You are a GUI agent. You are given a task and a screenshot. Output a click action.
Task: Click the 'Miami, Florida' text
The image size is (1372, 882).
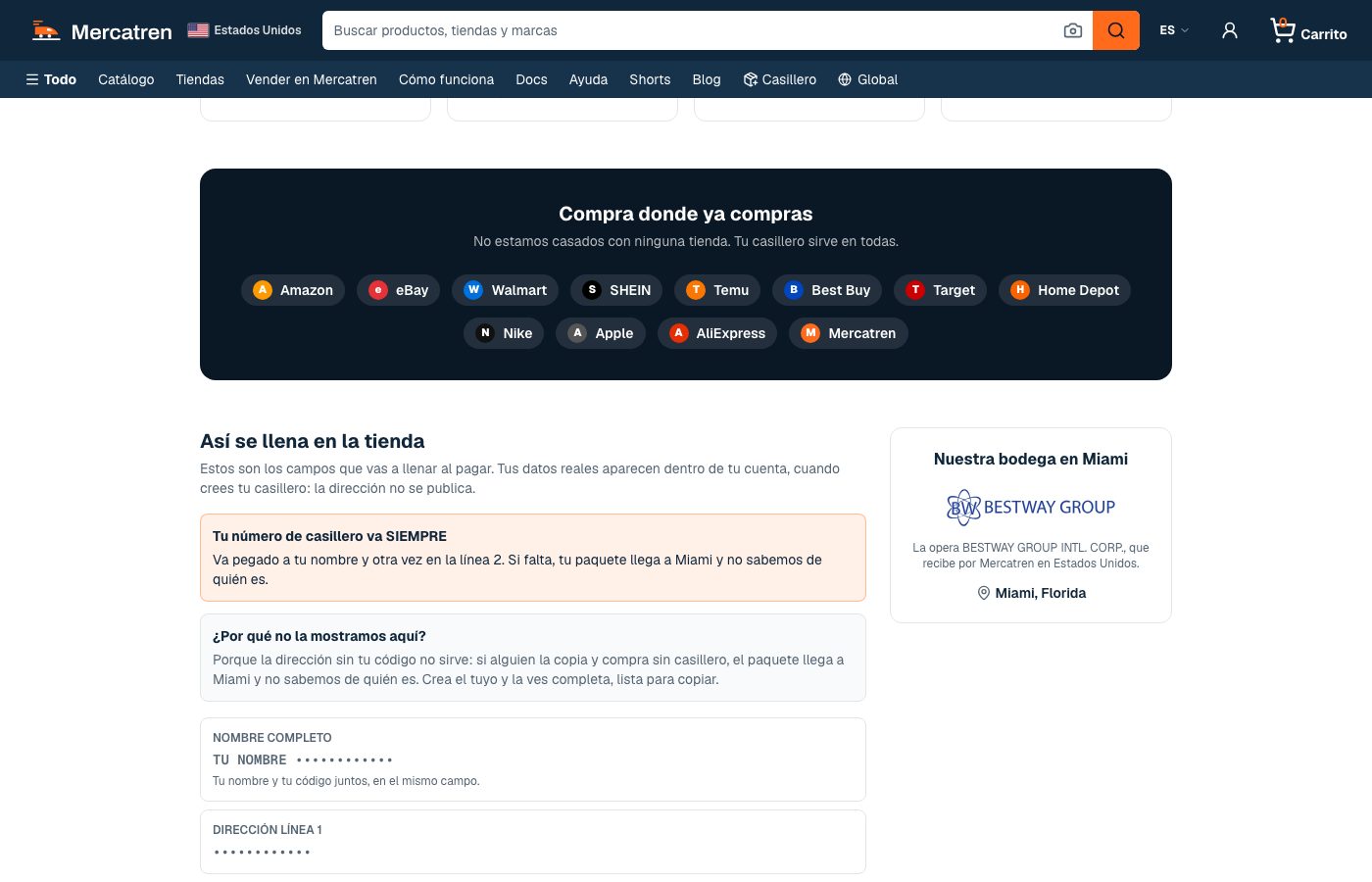point(1041,593)
